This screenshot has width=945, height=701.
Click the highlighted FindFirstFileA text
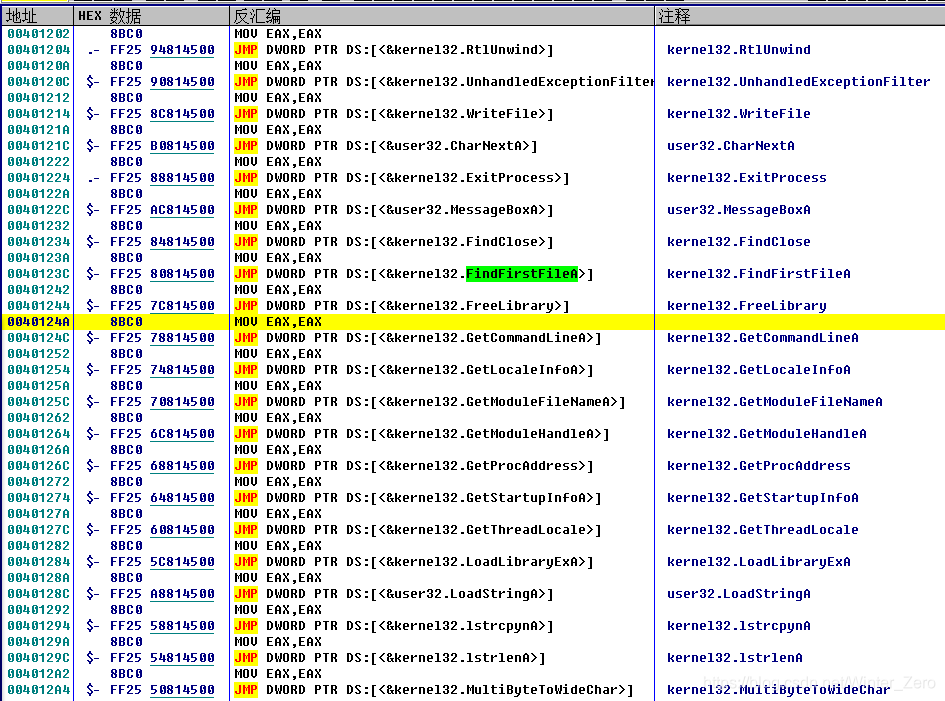point(521,274)
